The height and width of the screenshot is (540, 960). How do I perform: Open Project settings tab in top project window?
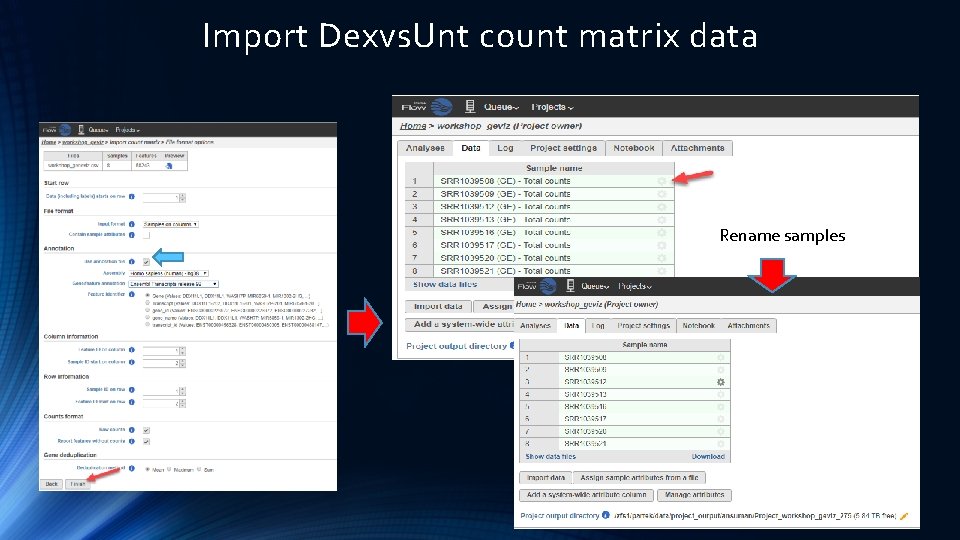click(563, 148)
